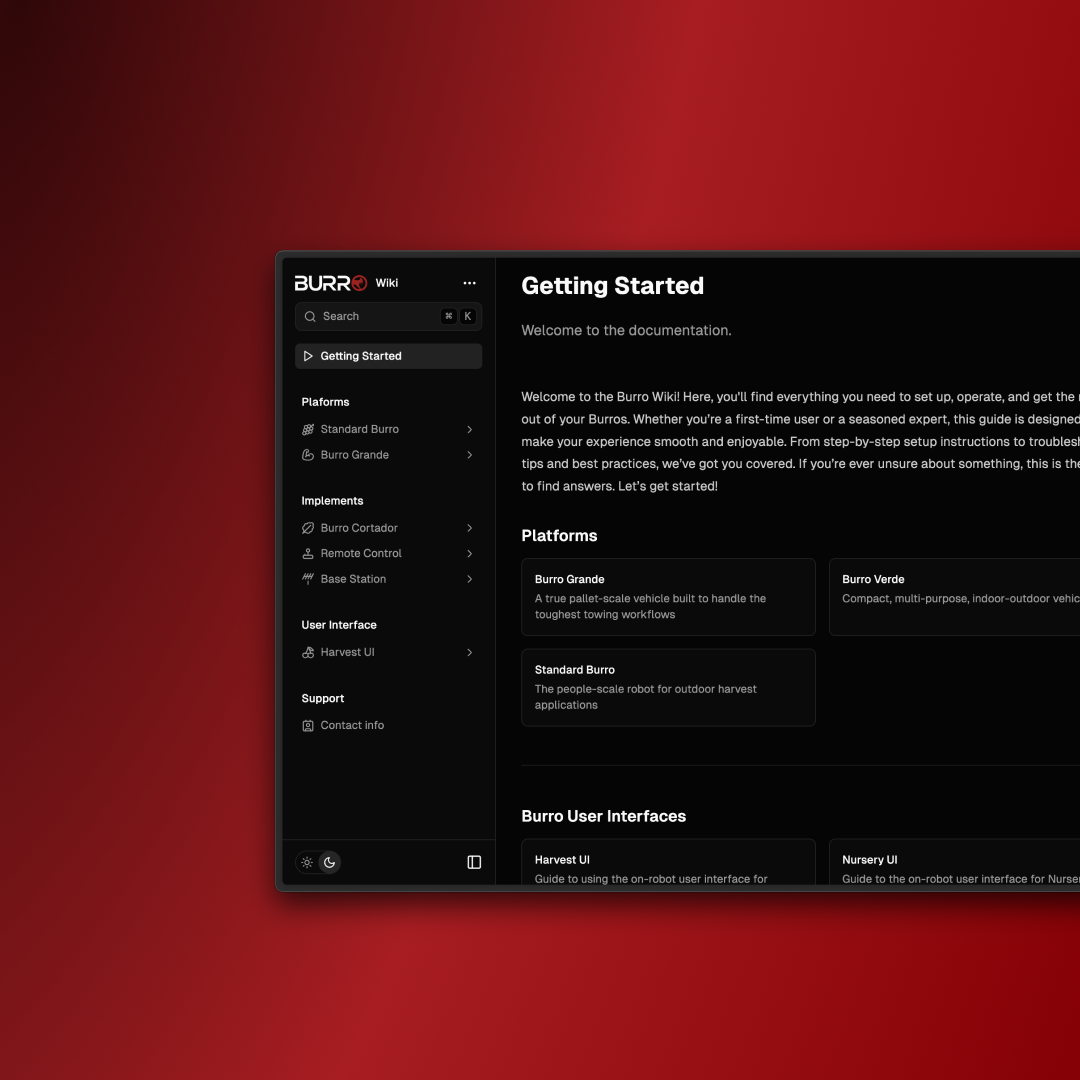
Task: Open the Burro Grande platform card
Action: click(668, 596)
